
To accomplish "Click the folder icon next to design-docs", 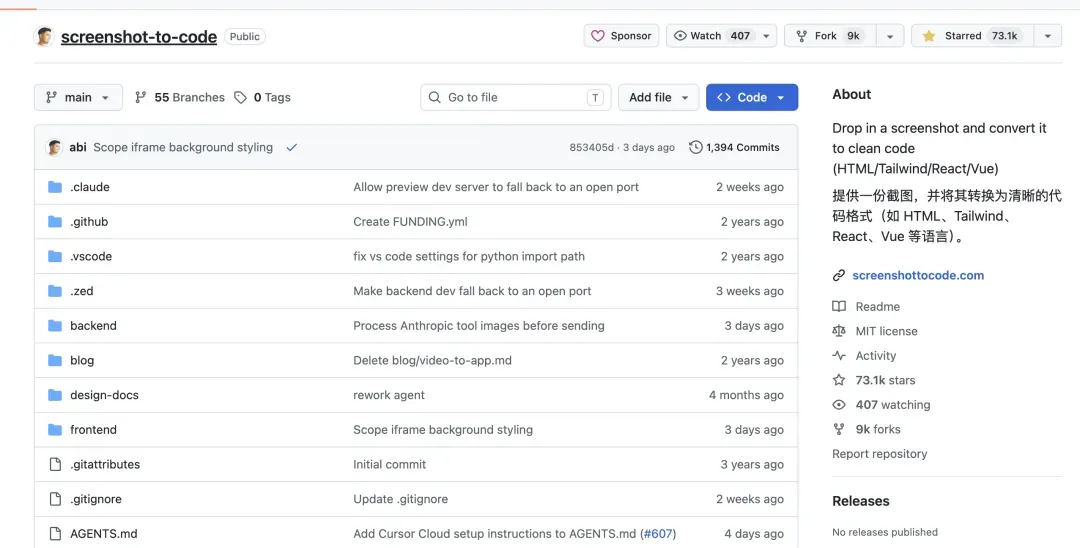I will 55,395.
